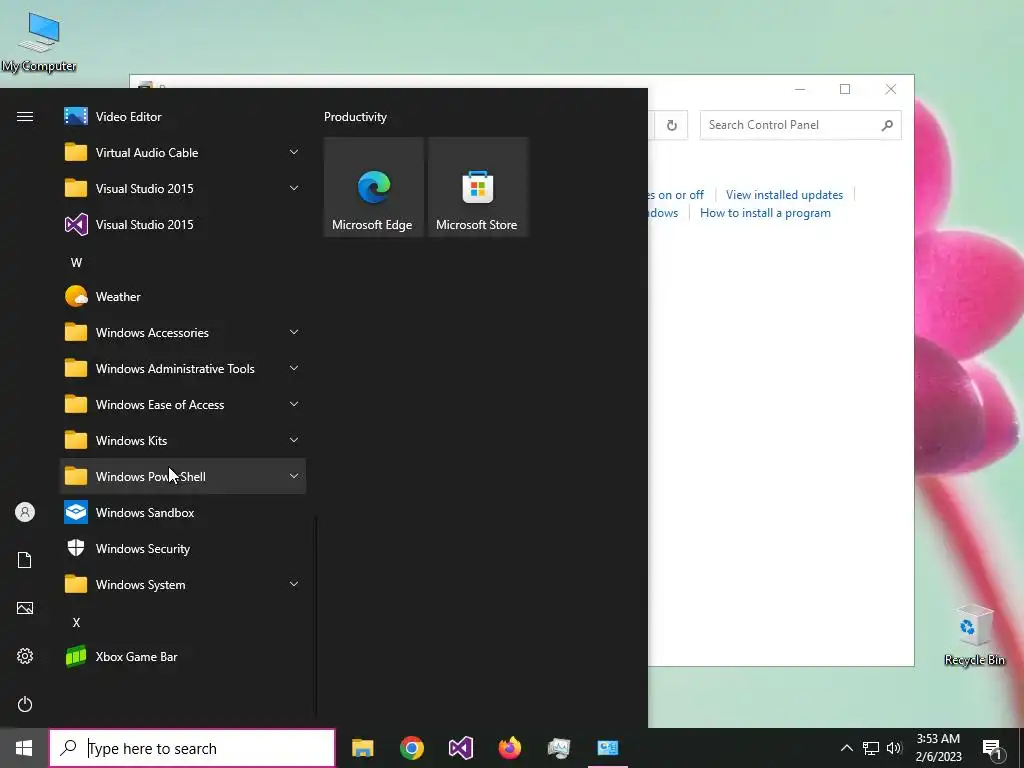Screen dimensions: 1024x768
Task: Open Settings gear in Start menu
Action: click(x=25, y=656)
